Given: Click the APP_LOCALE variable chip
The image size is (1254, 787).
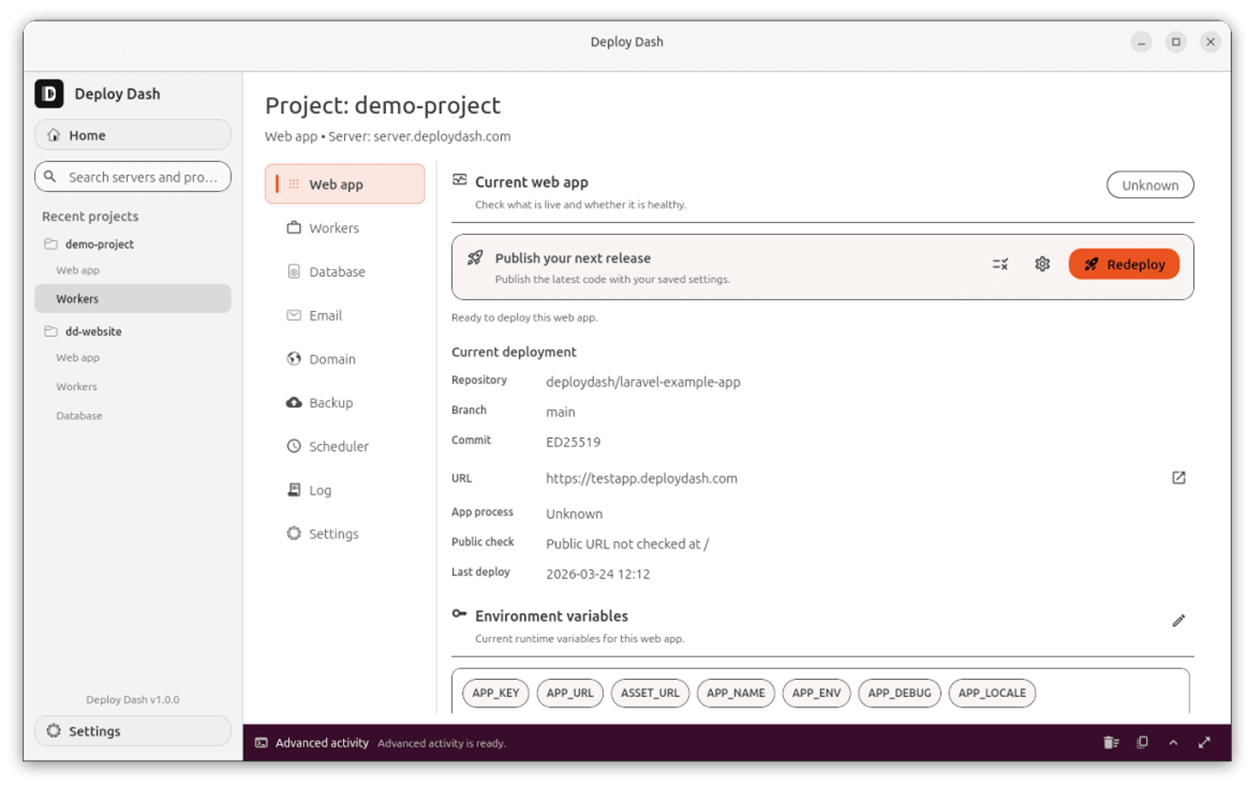Looking at the screenshot, I should point(992,693).
